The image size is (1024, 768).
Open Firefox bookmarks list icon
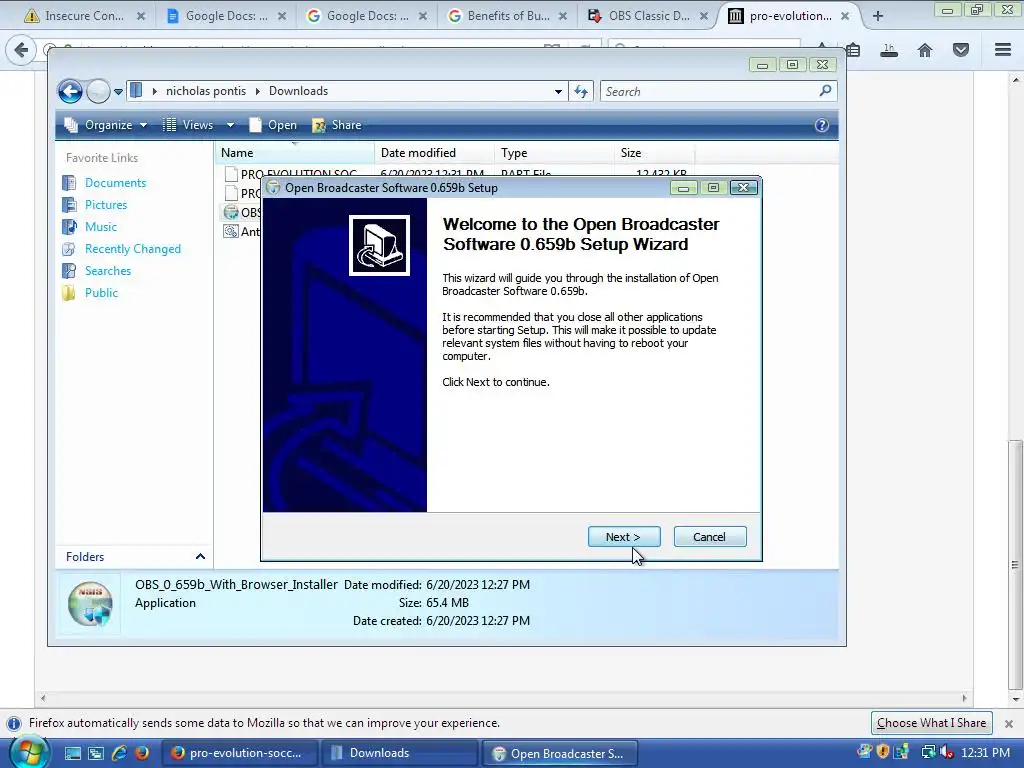coord(853,50)
